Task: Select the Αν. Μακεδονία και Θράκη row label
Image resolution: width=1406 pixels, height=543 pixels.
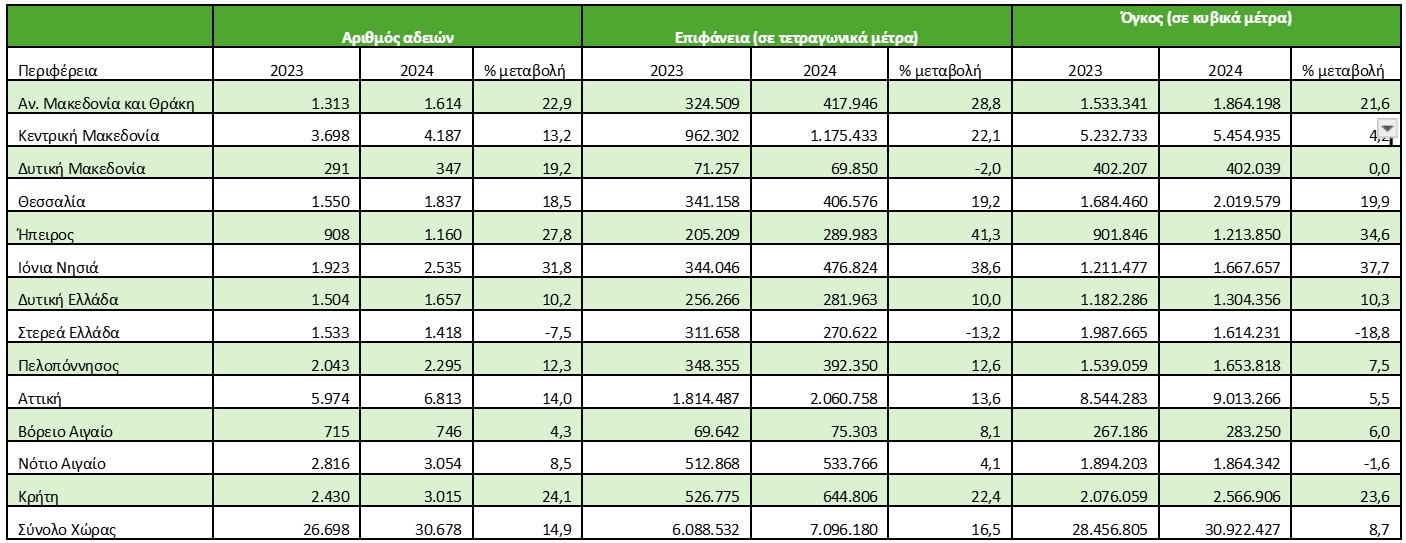Action: click(x=108, y=101)
